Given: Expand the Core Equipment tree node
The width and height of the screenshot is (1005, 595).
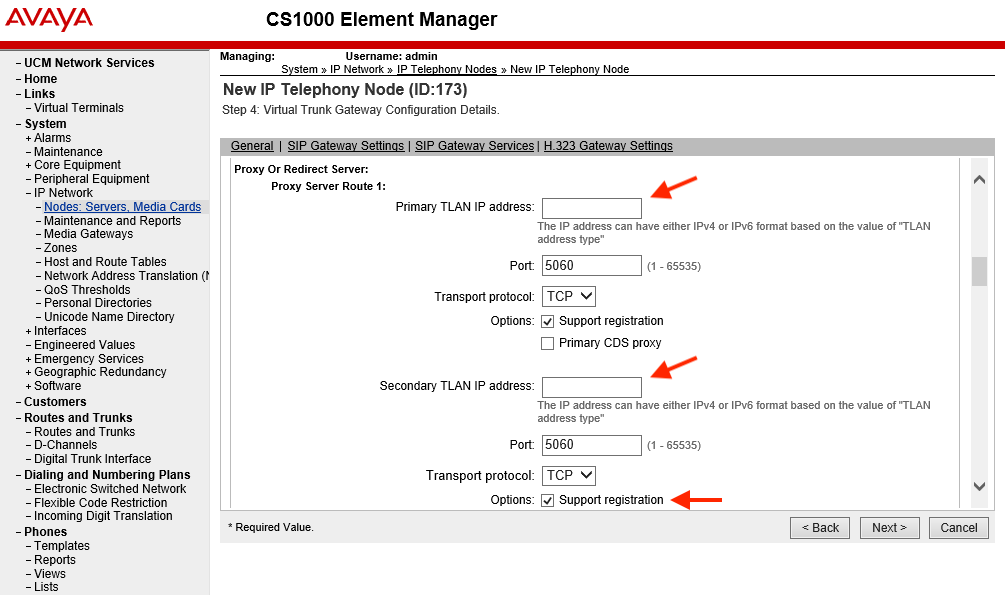Looking at the screenshot, I should click(28, 165).
